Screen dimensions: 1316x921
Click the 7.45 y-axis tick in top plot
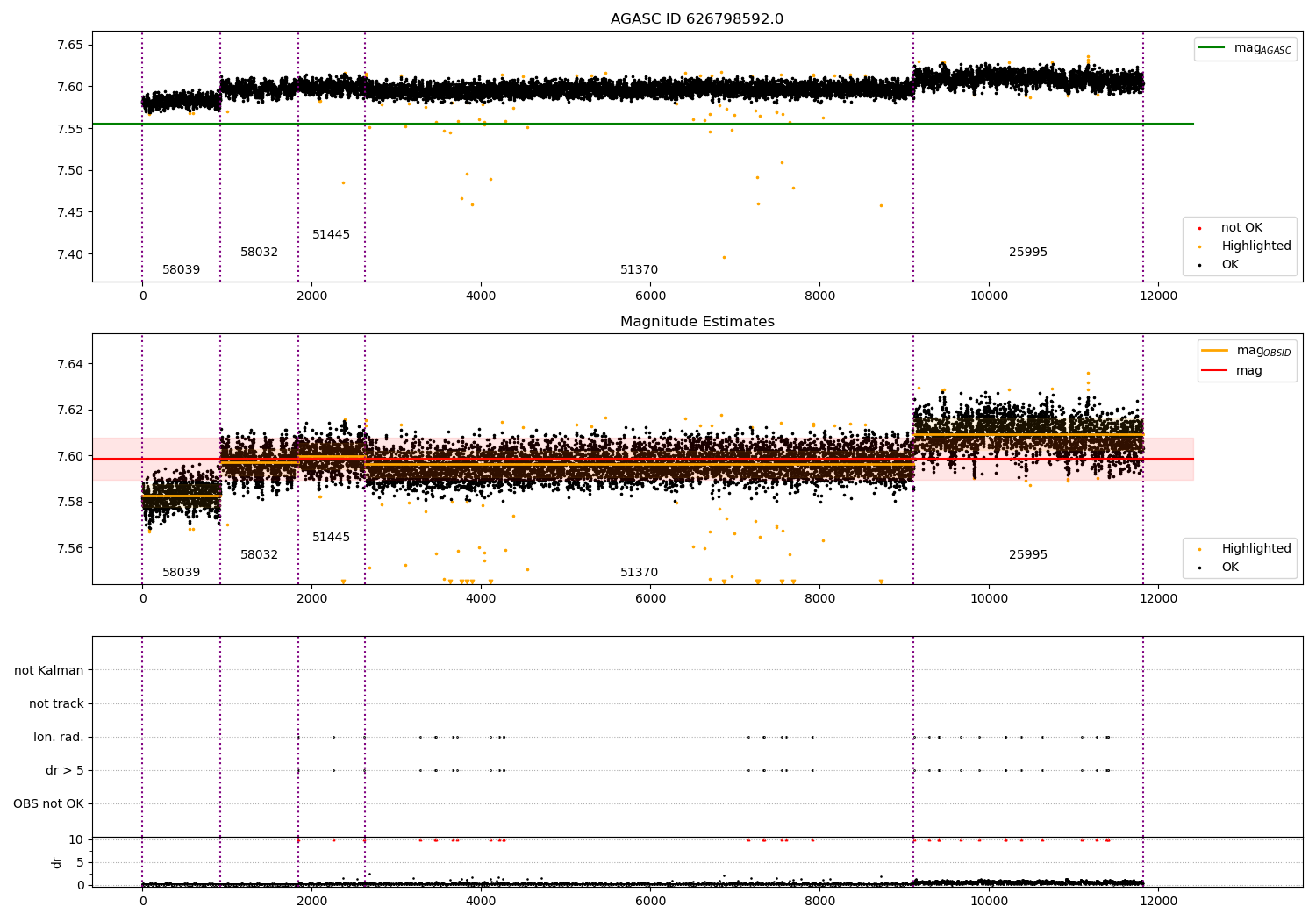(70, 212)
